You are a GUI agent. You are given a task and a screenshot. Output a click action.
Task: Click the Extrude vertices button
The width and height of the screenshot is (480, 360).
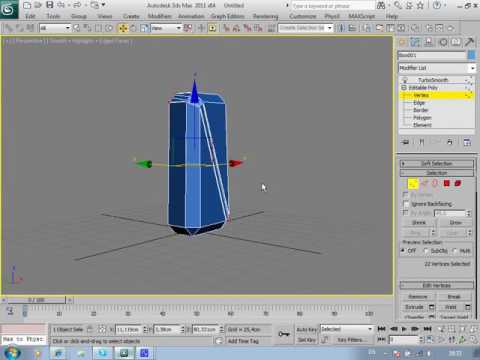414,307
